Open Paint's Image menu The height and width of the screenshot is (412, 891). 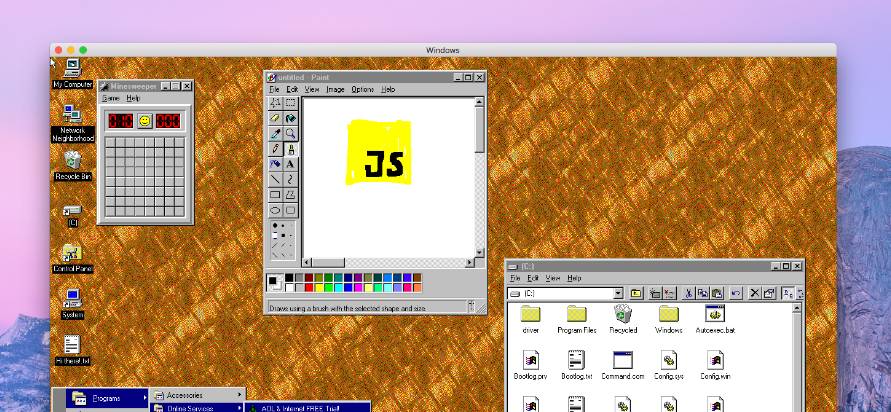point(335,90)
